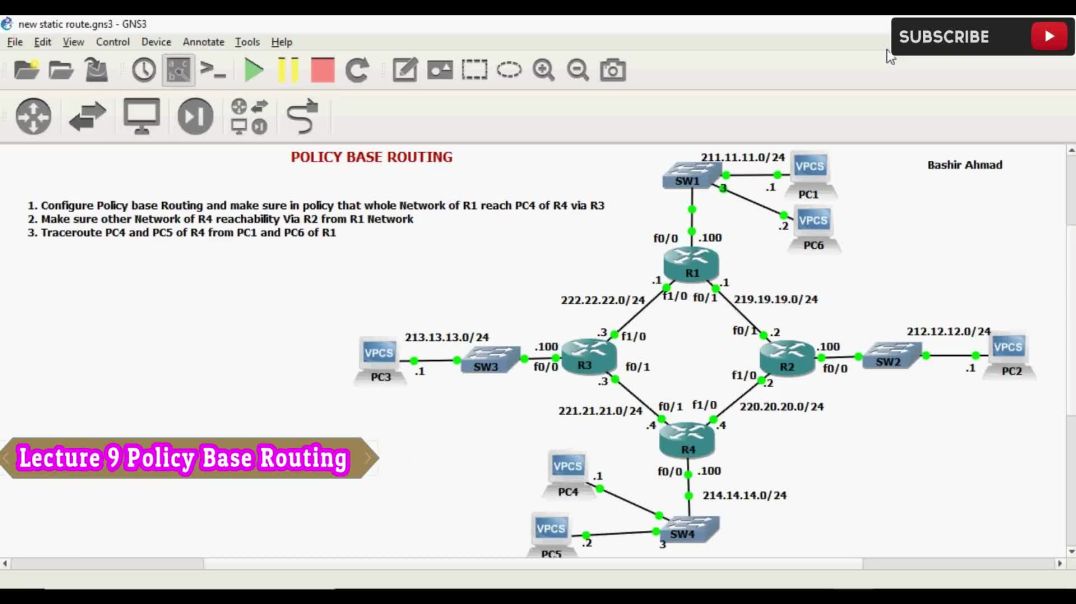Click the horizontal scrollbar right arrow
The image size is (1076, 604).
(x=1060, y=564)
